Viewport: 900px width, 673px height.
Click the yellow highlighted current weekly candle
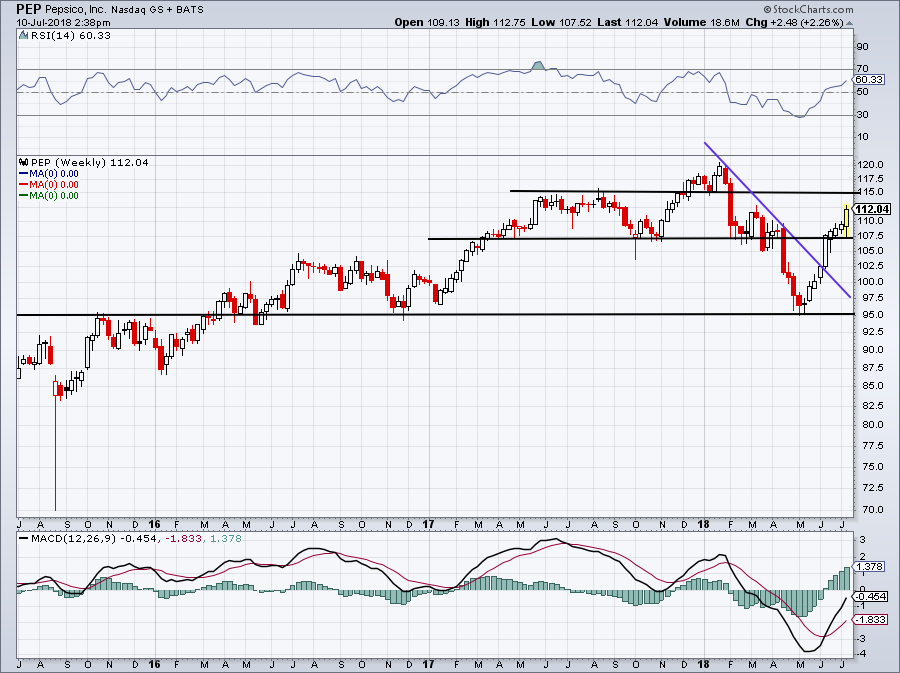847,221
